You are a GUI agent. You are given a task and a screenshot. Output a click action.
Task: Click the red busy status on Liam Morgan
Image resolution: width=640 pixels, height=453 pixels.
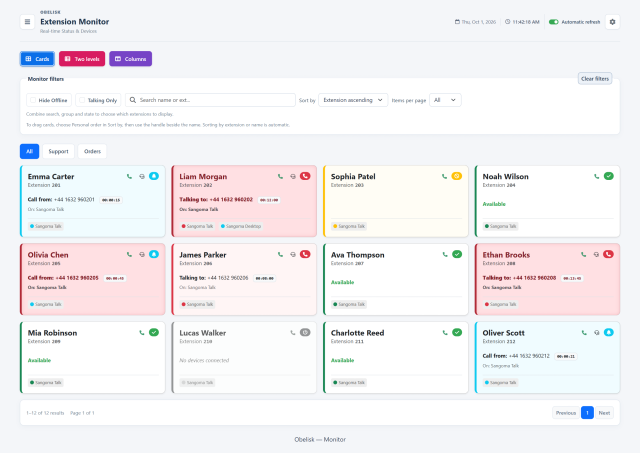click(x=305, y=176)
